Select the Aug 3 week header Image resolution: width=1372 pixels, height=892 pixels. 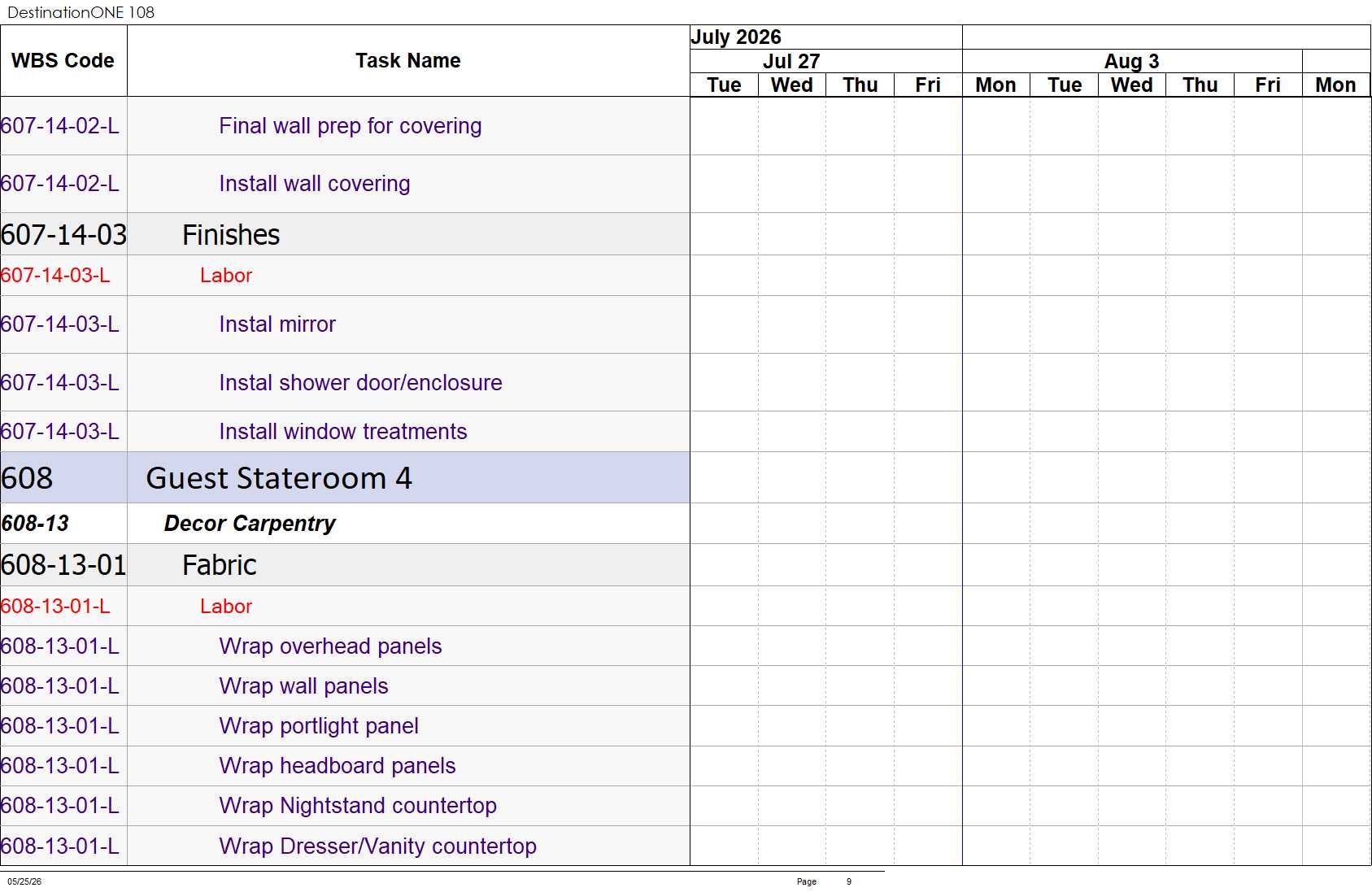(1132, 61)
